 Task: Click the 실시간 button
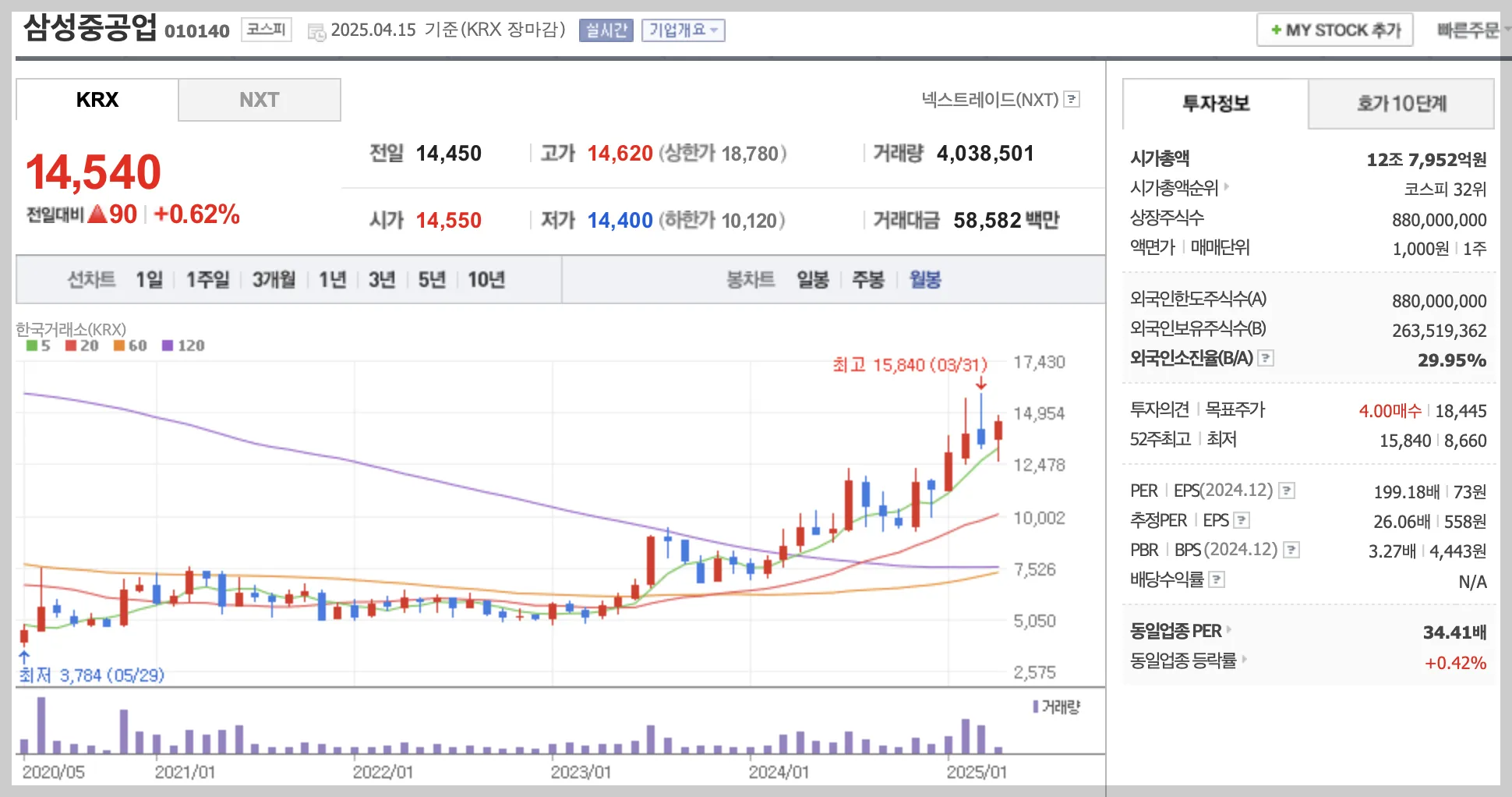click(x=606, y=30)
